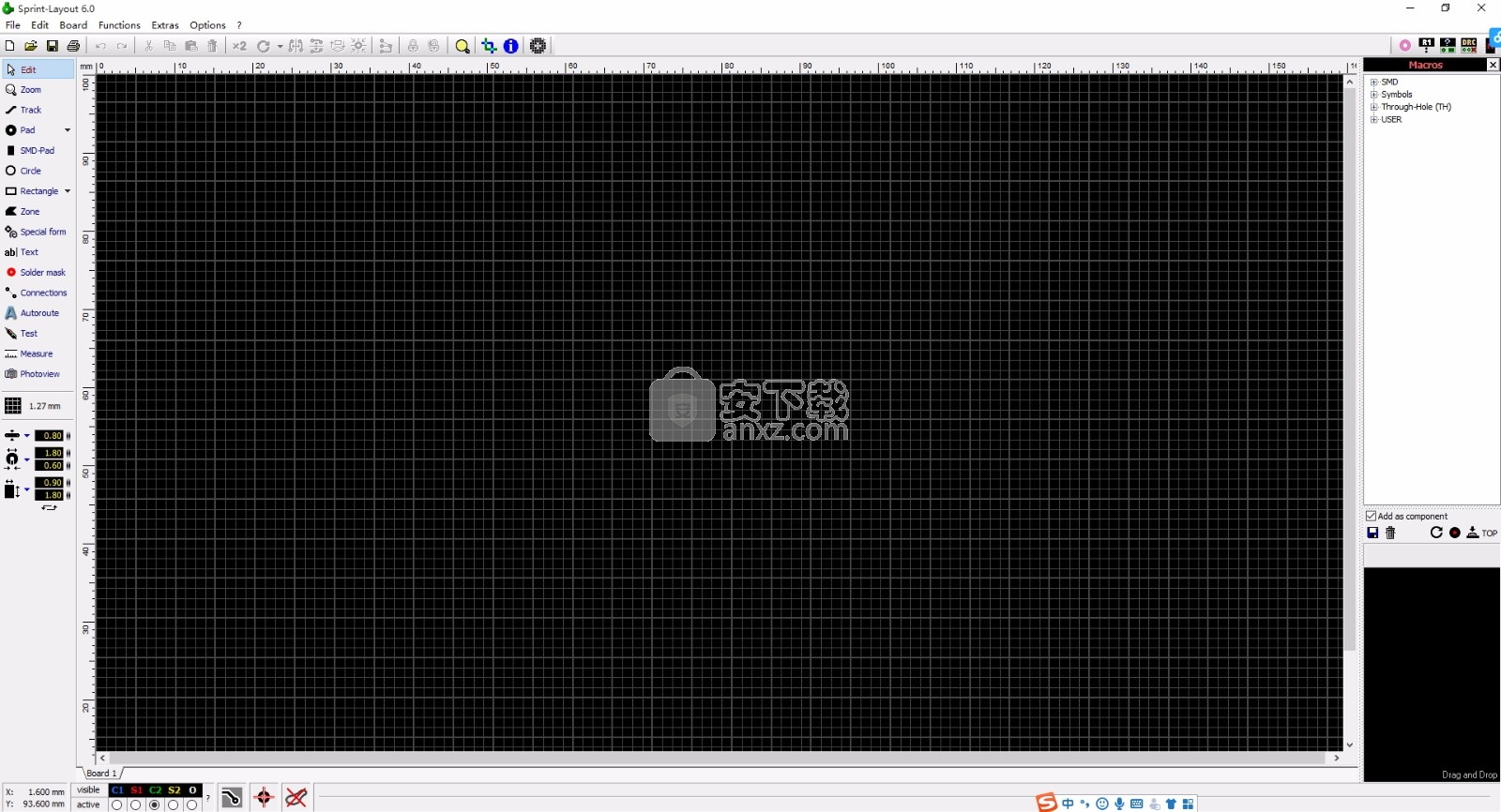1501x812 pixels.
Task: Click the track width 0.80 value field
Action: coord(51,436)
